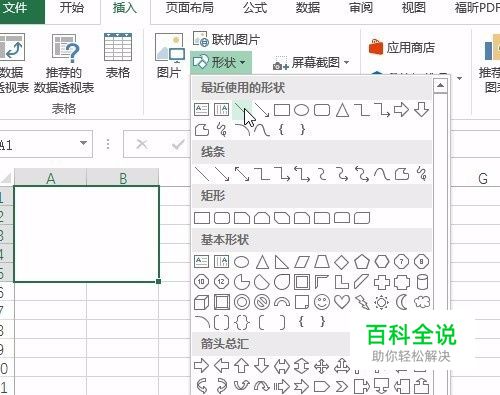Click the 图片 insert button

click(169, 56)
